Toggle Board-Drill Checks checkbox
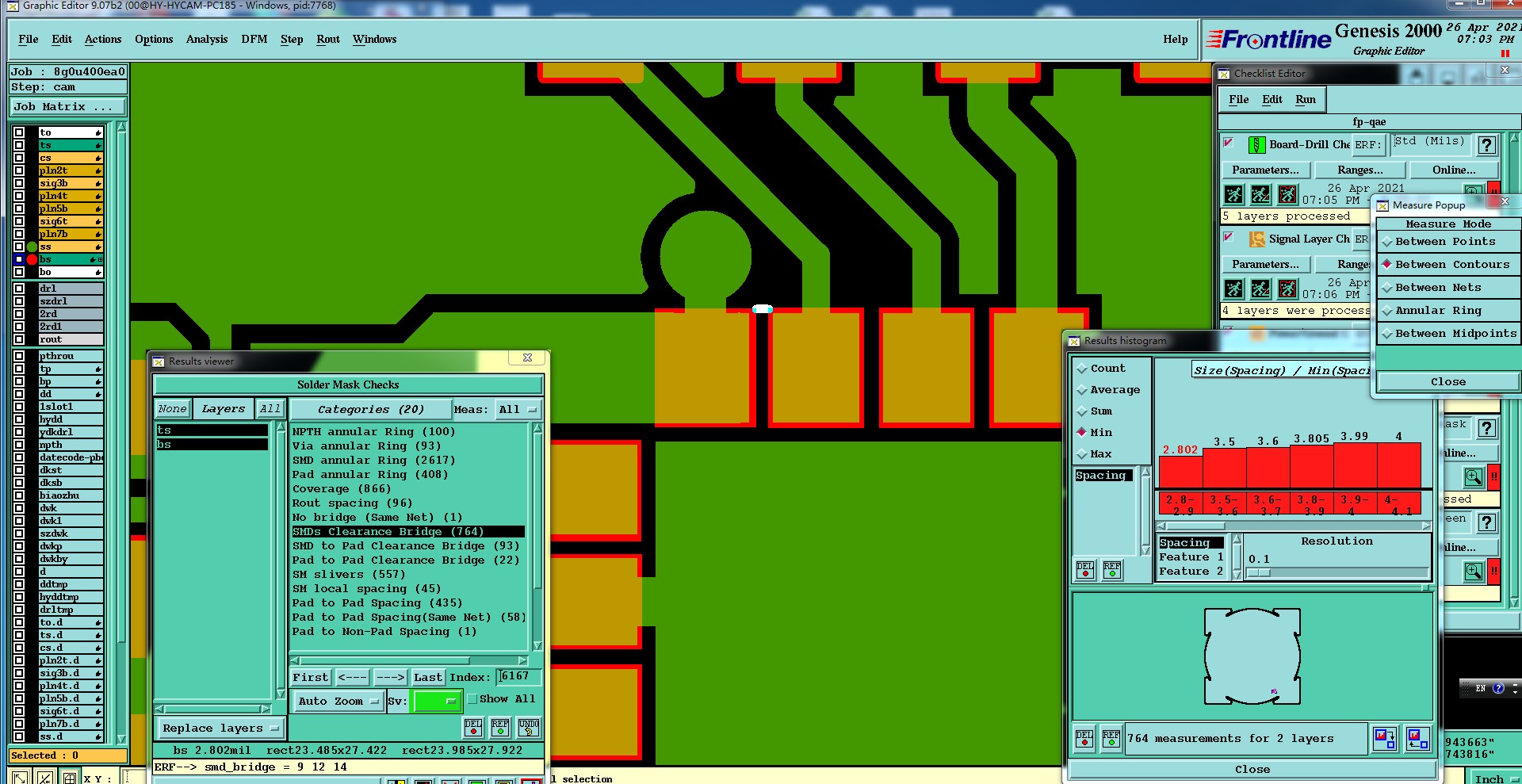Image resolution: width=1522 pixels, height=784 pixels. click(x=1229, y=143)
